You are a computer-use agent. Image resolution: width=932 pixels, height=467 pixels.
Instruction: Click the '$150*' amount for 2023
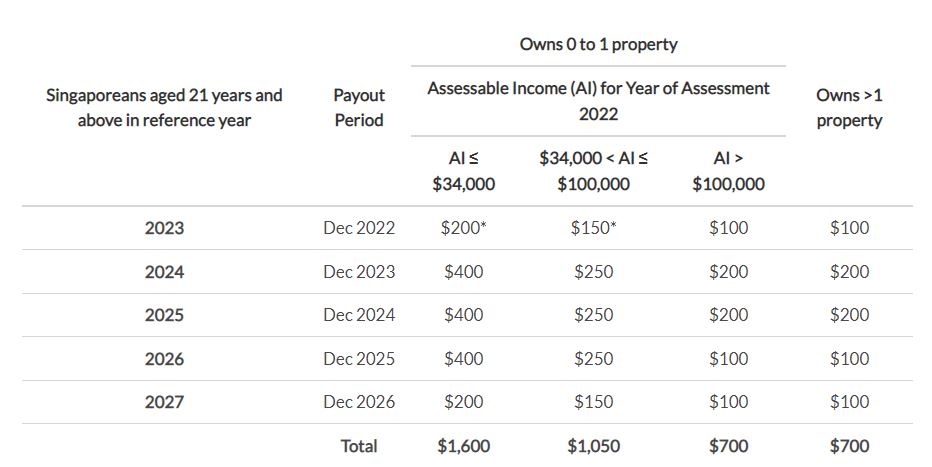coord(593,228)
